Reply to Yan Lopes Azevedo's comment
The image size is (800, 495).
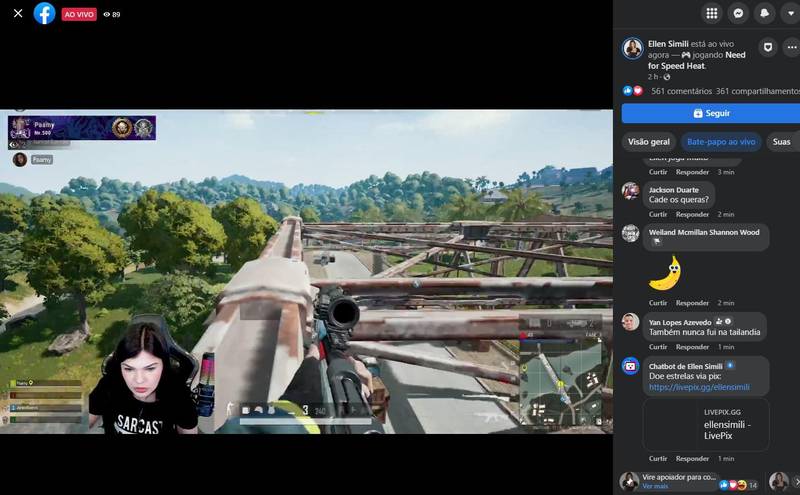(692, 347)
